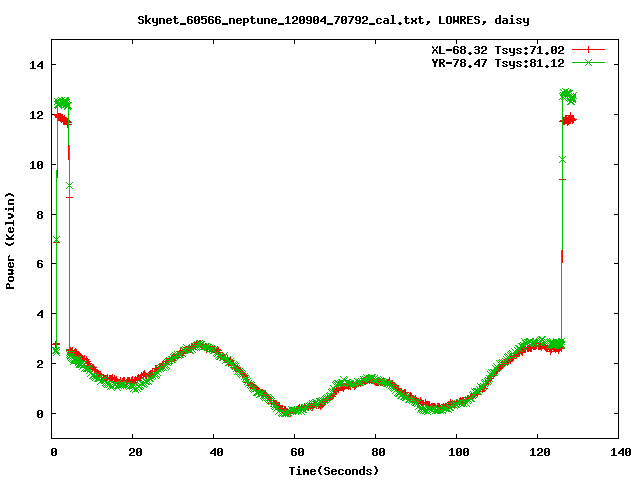Click the y-axis tick label 12
The image size is (640, 480).
(x=36, y=115)
